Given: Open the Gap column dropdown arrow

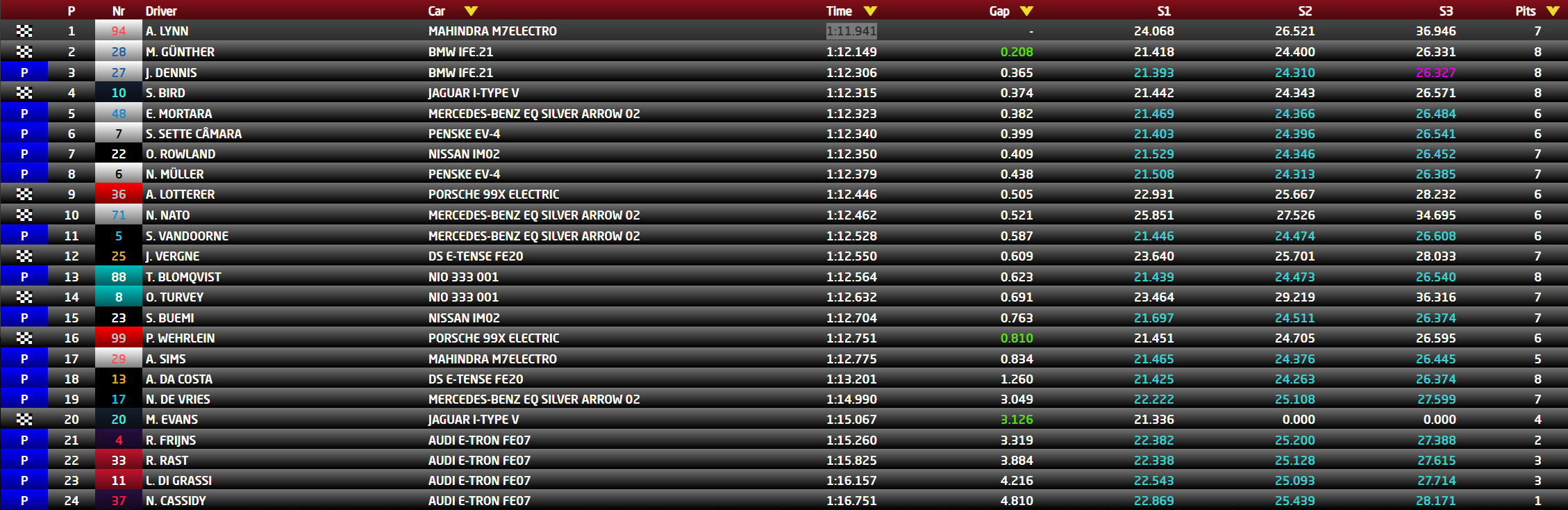Looking at the screenshot, I should pyautogui.click(x=1026, y=11).
